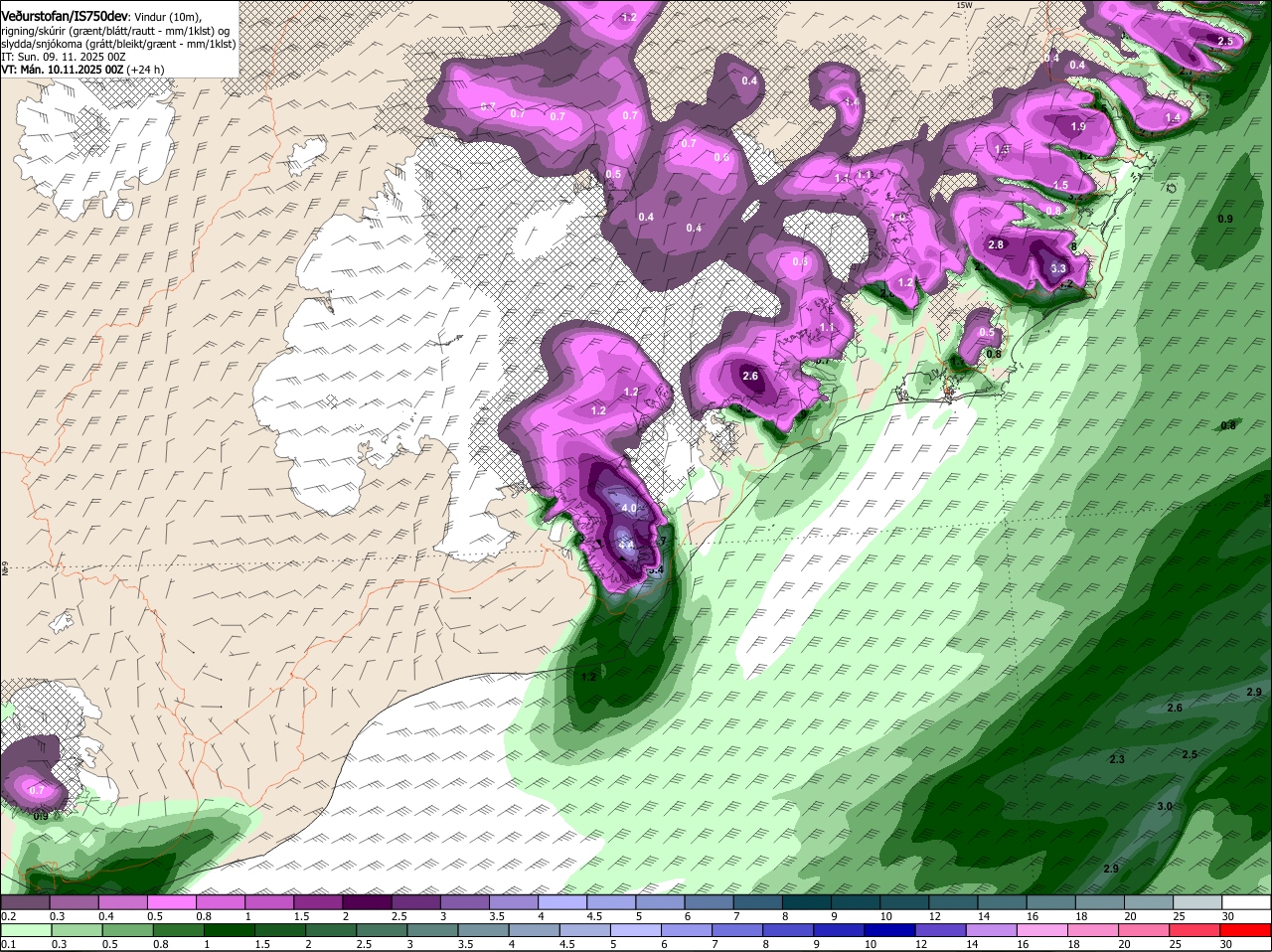Image resolution: width=1272 pixels, height=952 pixels.
Task: Click the '4.0' snowfall value on the map
Action: [629, 508]
